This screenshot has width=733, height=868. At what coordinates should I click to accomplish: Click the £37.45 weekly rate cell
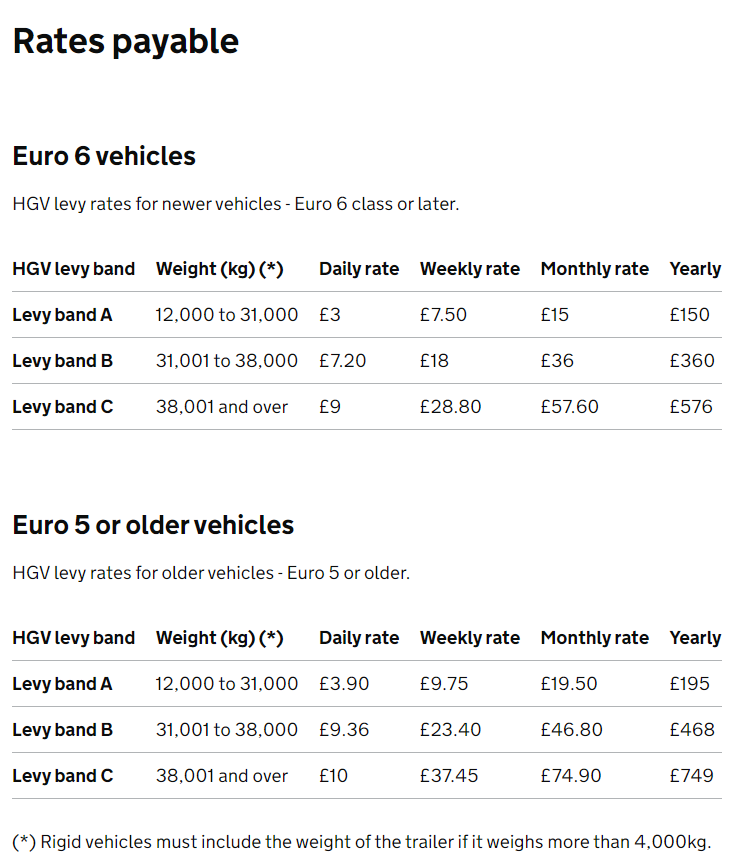click(x=450, y=776)
